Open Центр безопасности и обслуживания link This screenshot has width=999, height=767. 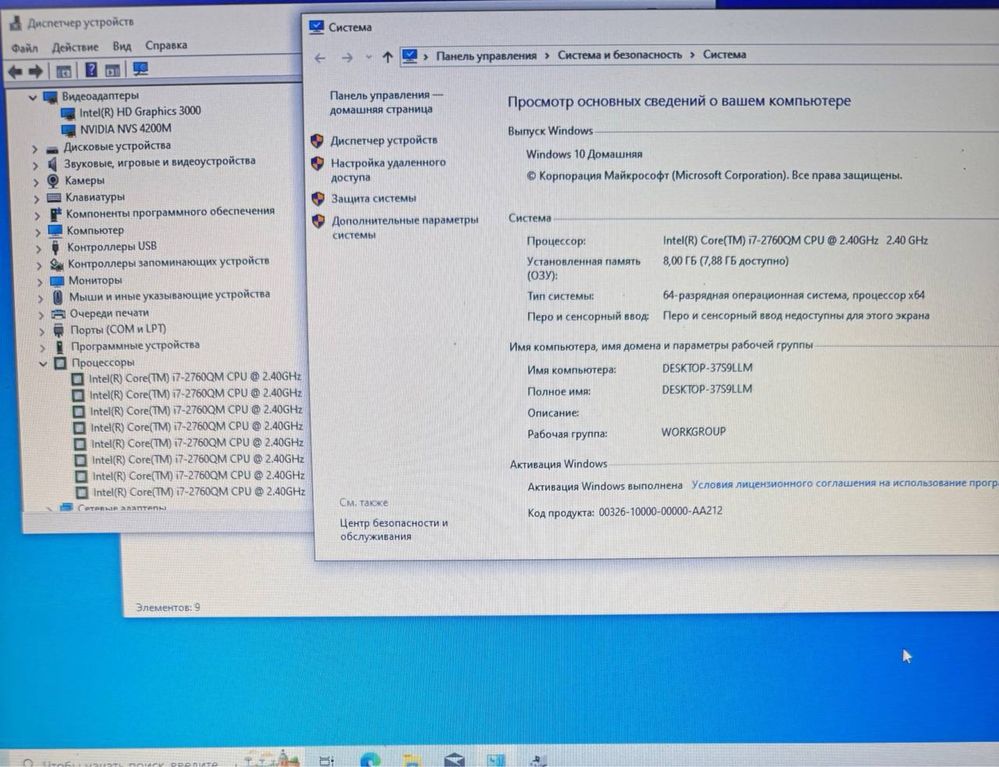pyautogui.click(x=394, y=529)
